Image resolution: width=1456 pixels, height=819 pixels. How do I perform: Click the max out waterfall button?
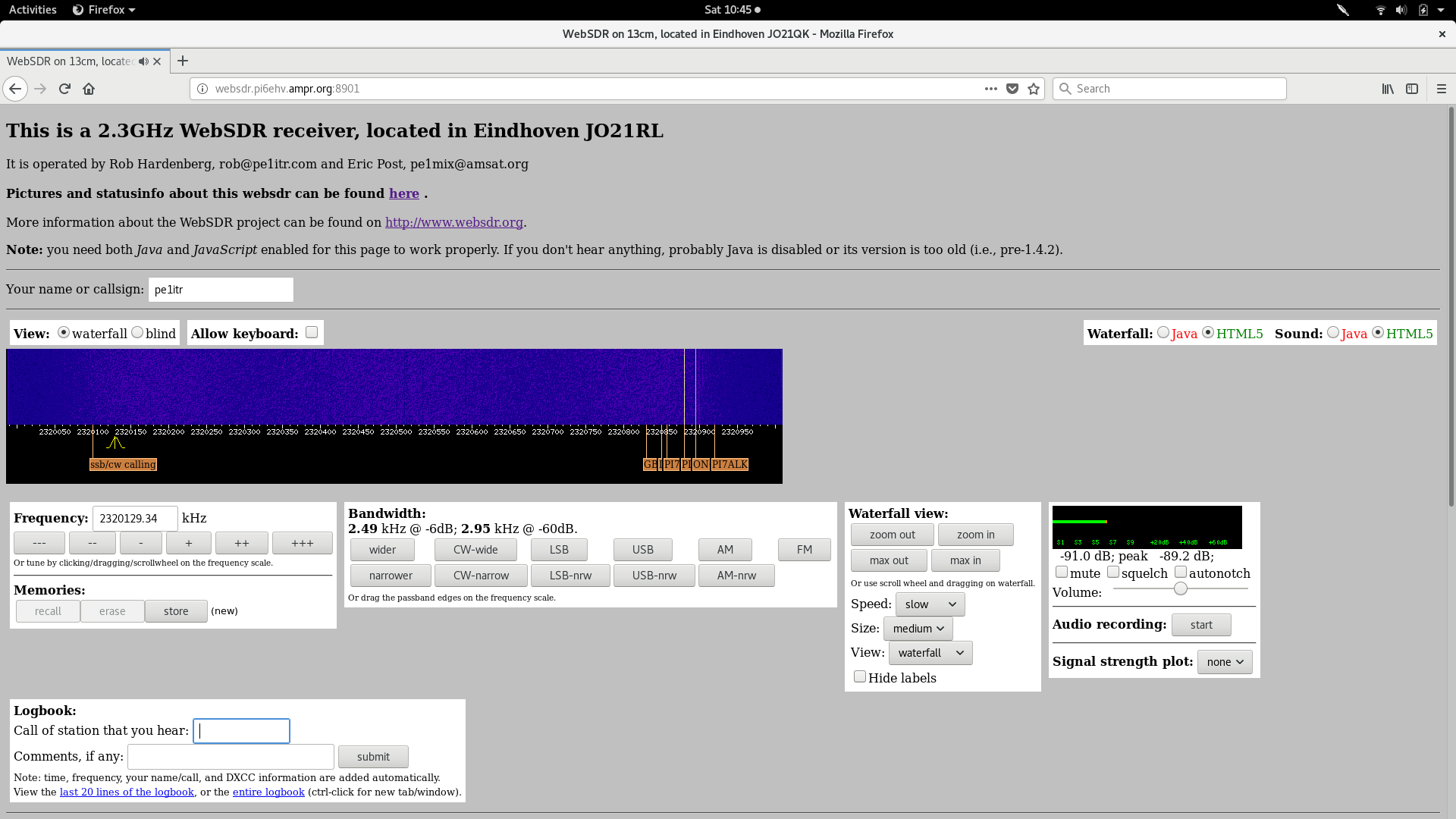(x=889, y=560)
